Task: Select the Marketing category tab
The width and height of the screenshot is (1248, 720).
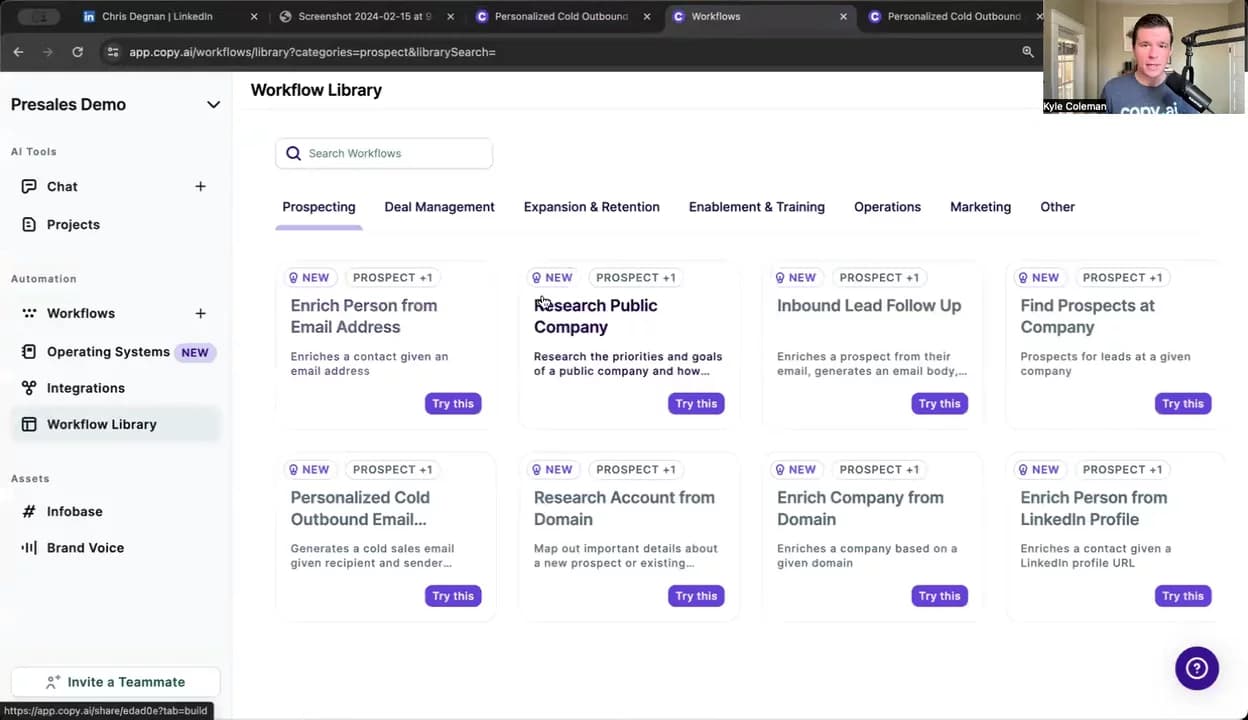Action: click(x=980, y=207)
